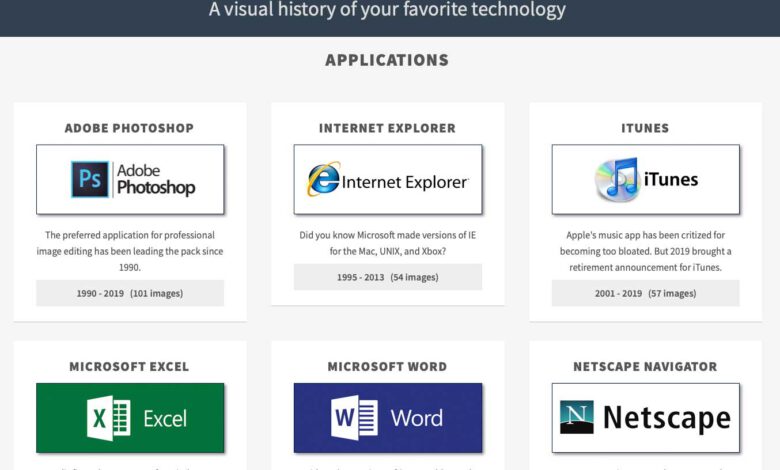Image resolution: width=780 pixels, height=470 pixels.
Task: Click the Photoshop description text
Action: pos(130,251)
